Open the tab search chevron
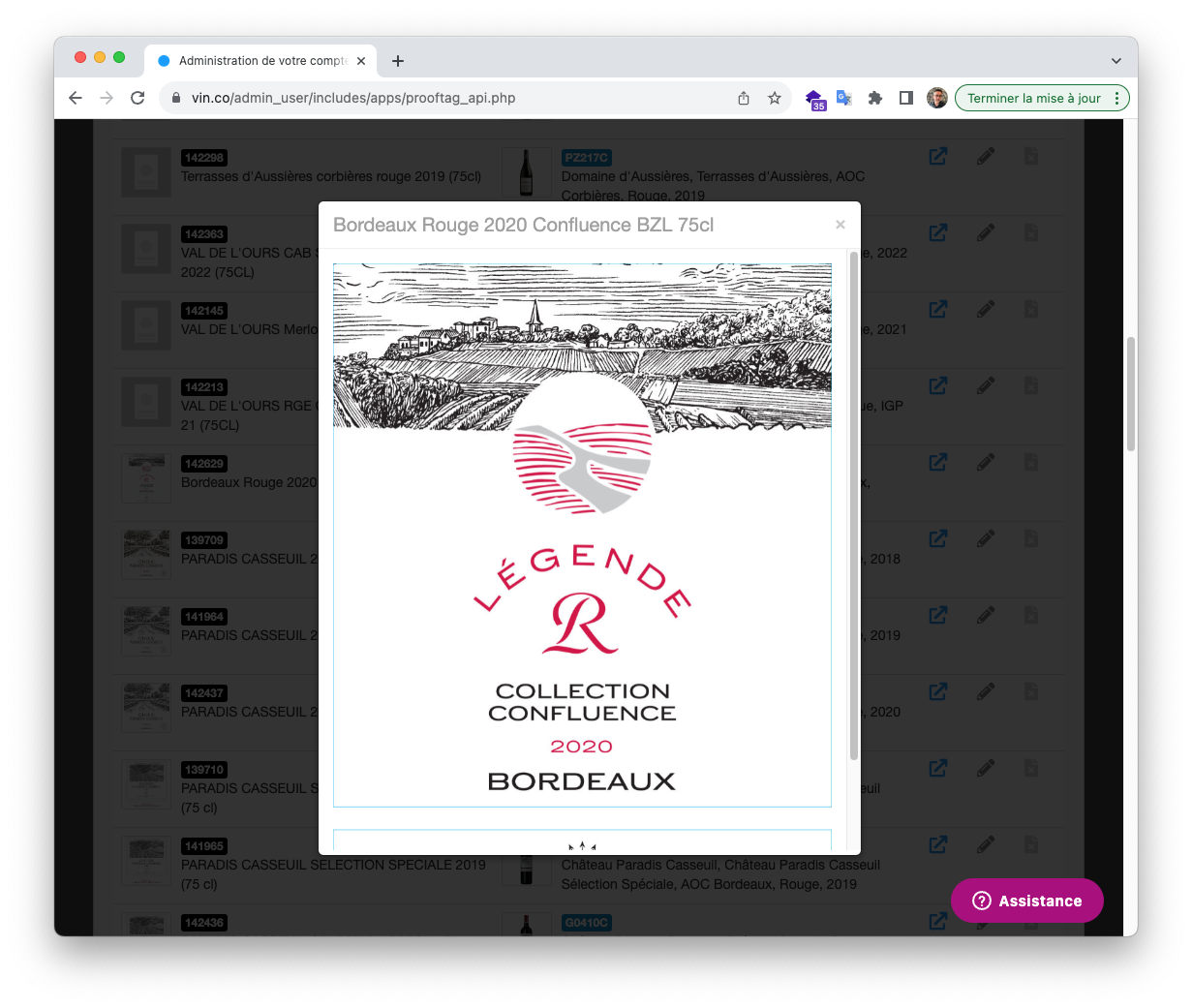Screen dimensions: 1192x1008 pyautogui.click(x=1116, y=61)
